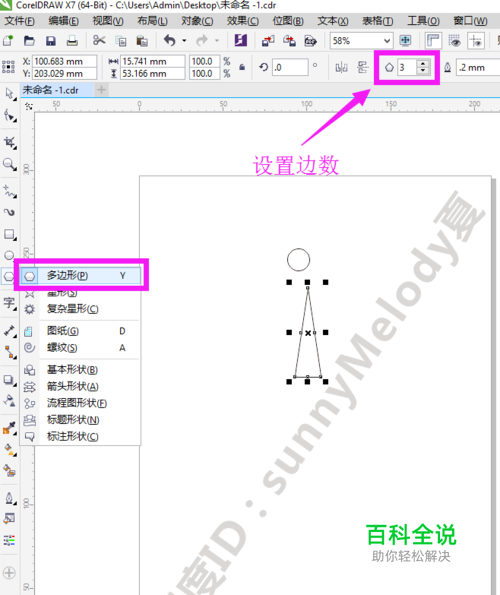Choose 多边形(P) from the flyout
This screenshot has height=595, width=500.
81,275
